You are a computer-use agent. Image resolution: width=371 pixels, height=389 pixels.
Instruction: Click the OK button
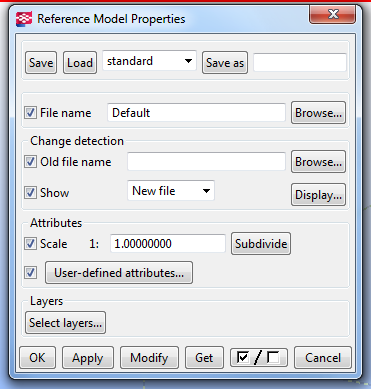click(37, 358)
